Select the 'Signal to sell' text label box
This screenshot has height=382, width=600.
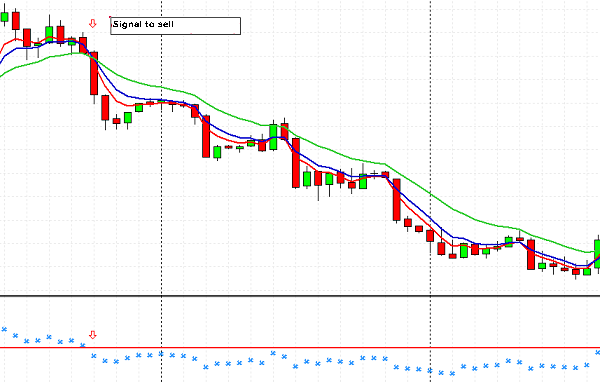(x=176, y=26)
